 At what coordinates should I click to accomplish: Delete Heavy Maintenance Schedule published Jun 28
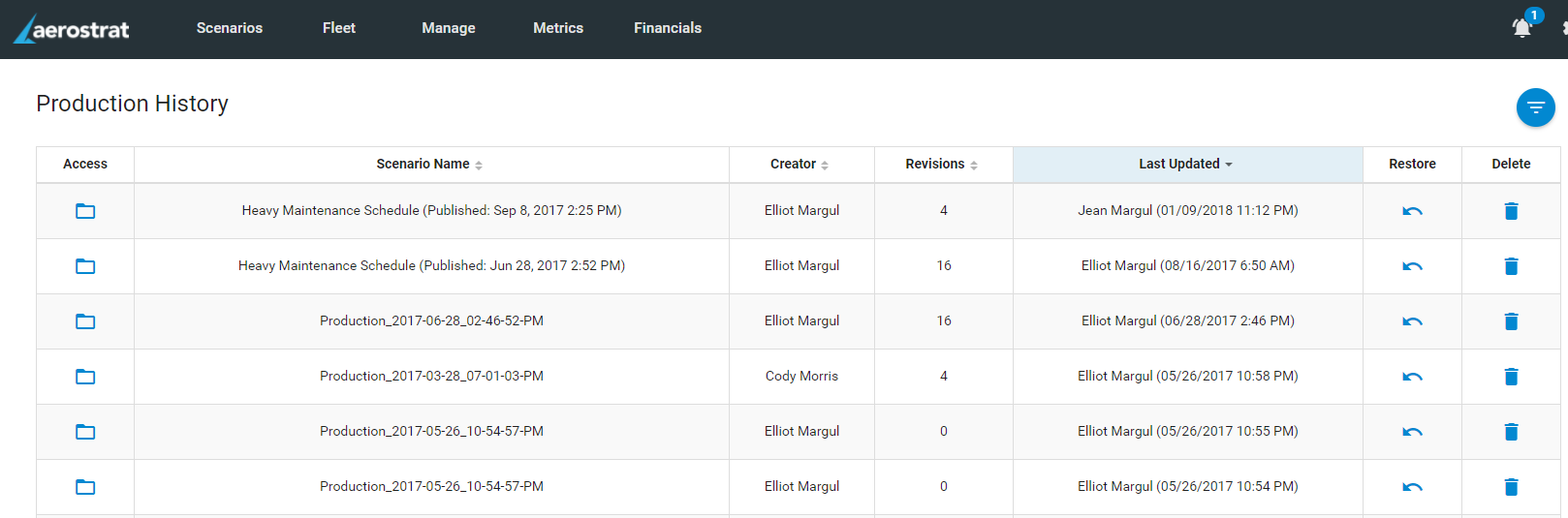(x=1511, y=266)
